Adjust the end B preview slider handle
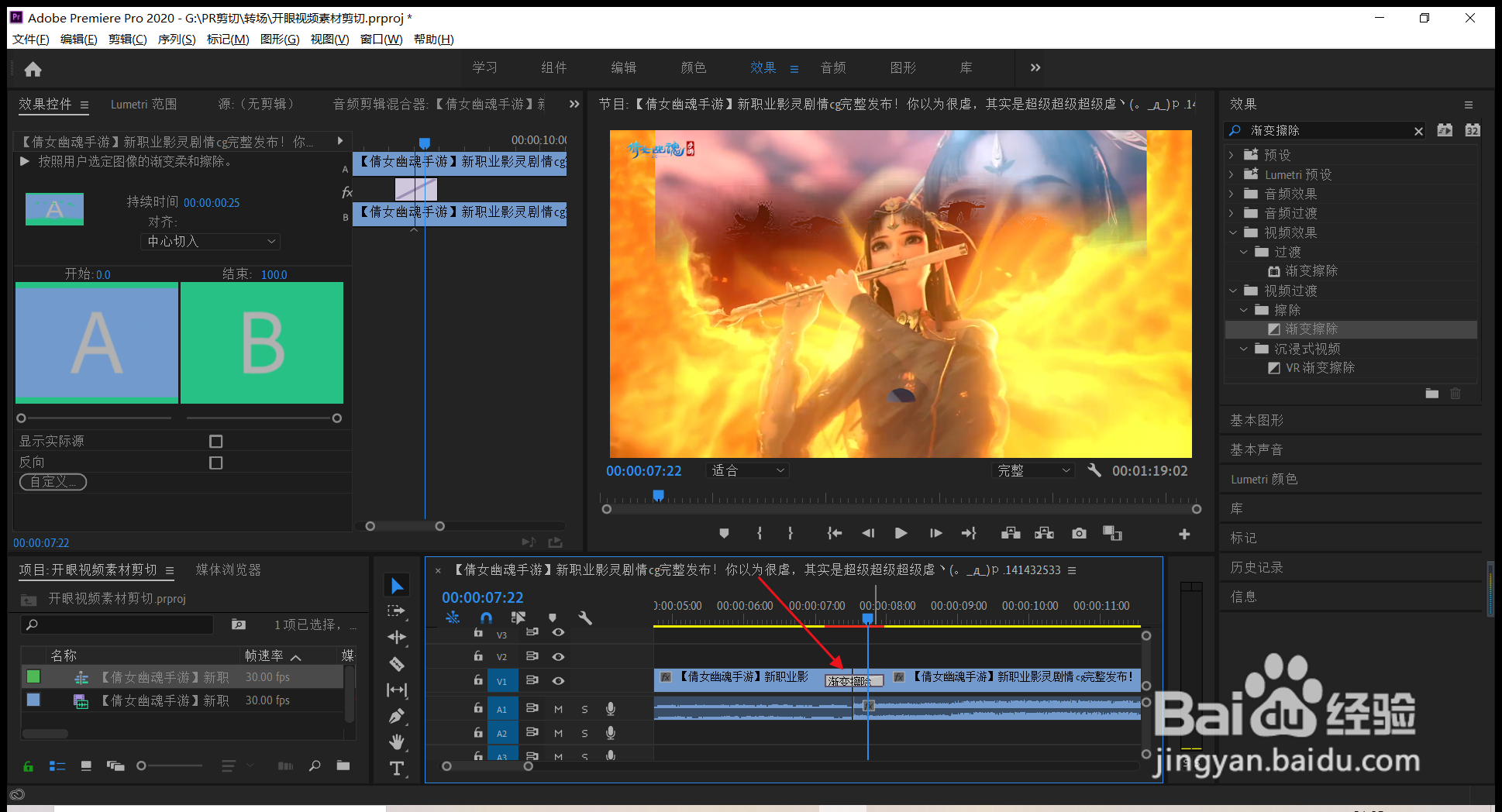 click(x=337, y=418)
